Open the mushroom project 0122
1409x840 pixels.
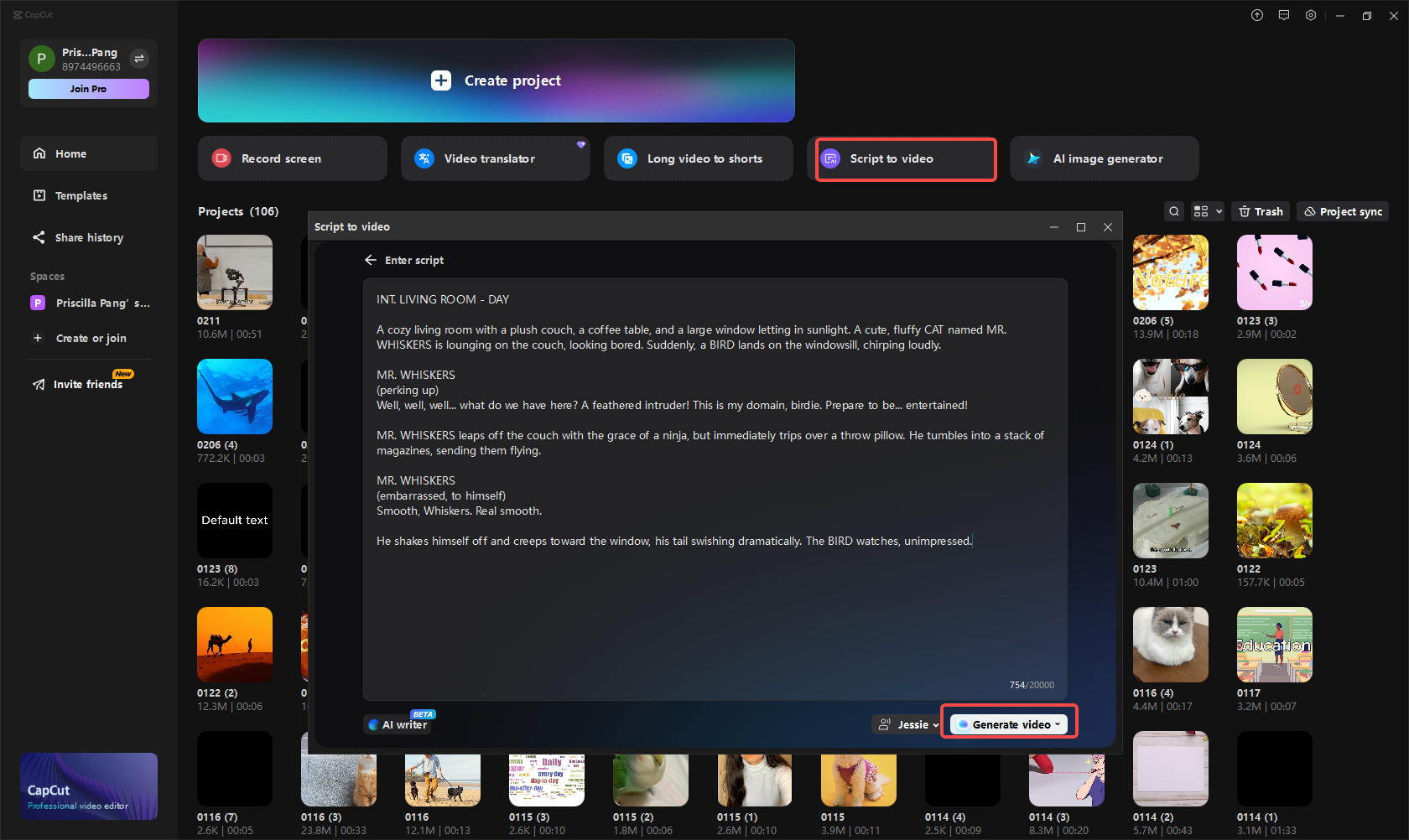[x=1275, y=521]
